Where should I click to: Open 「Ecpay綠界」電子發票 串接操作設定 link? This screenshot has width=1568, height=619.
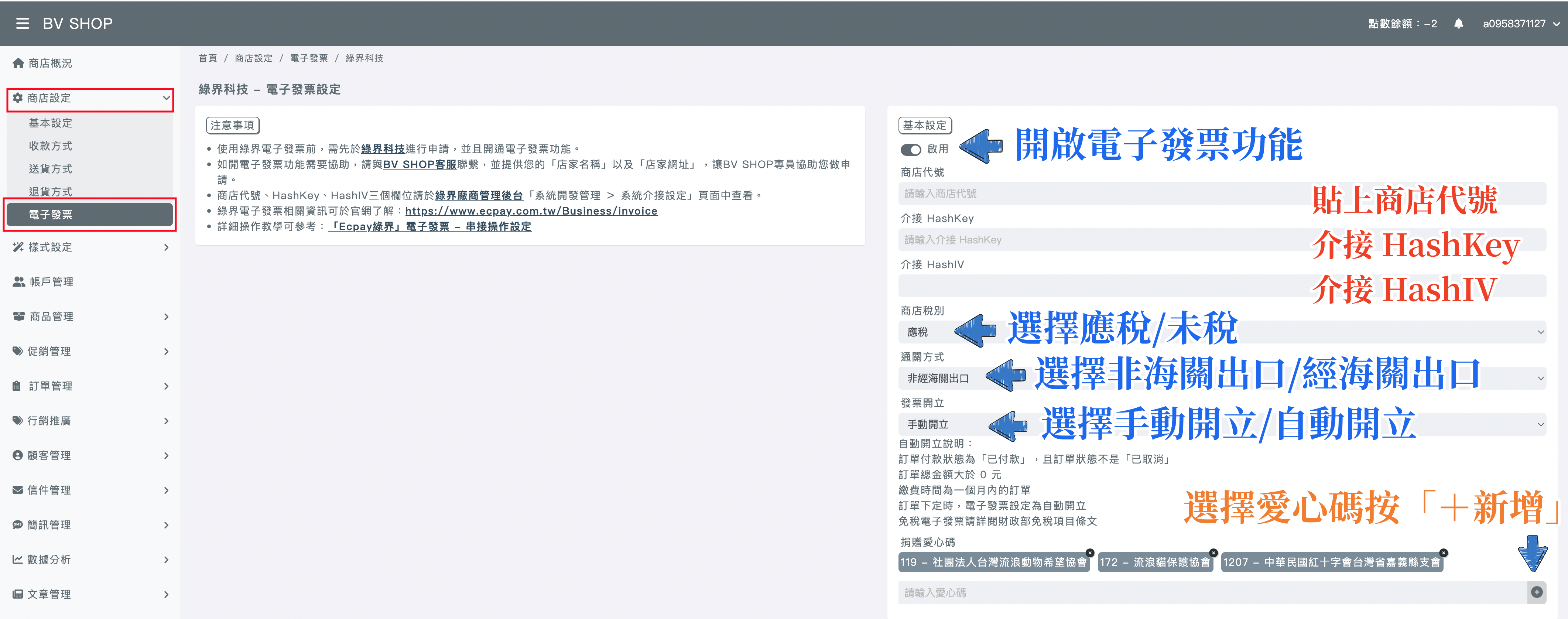point(430,226)
